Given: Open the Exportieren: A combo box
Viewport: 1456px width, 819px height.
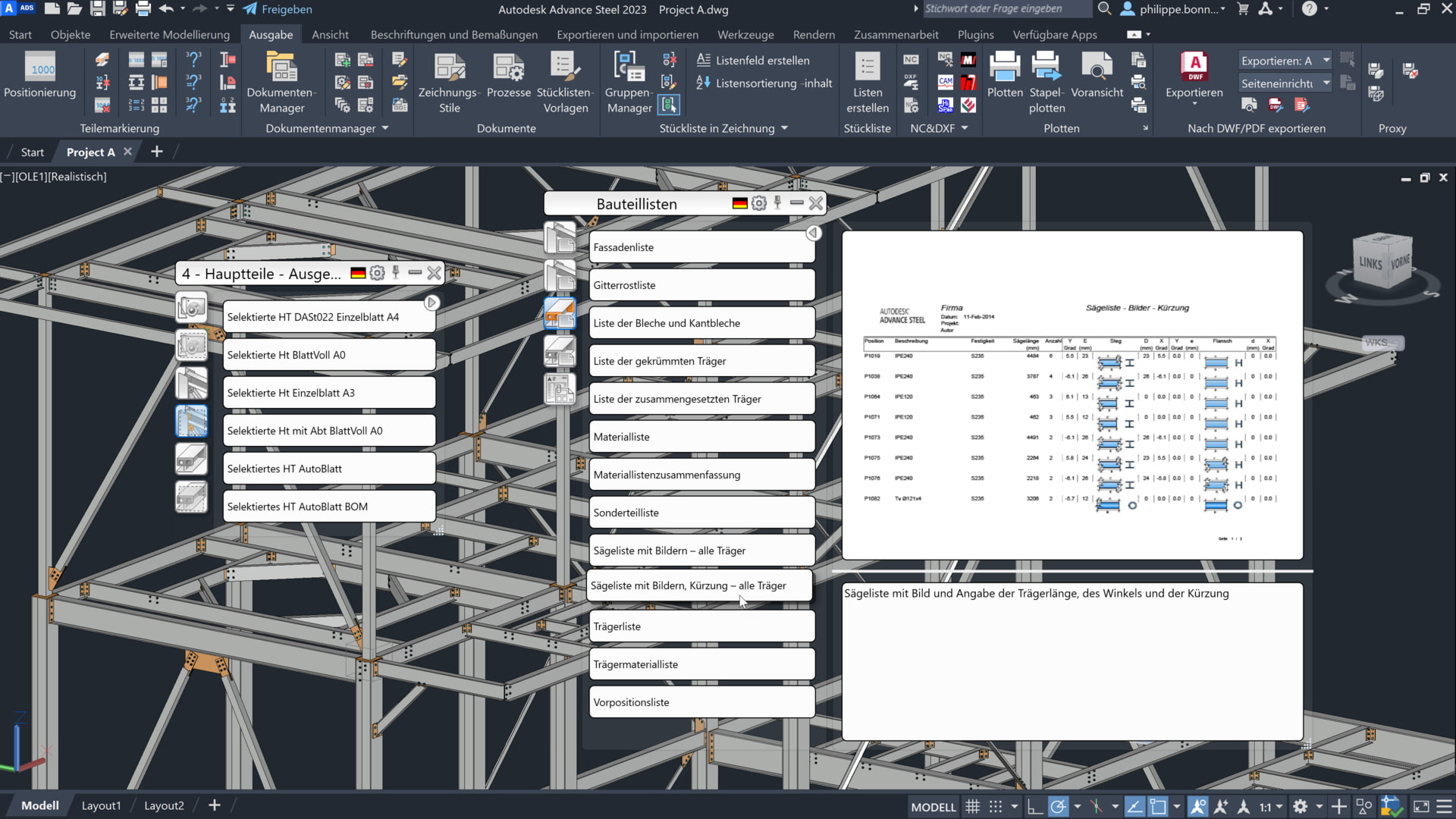Looking at the screenshot, I should (1285, 61).
